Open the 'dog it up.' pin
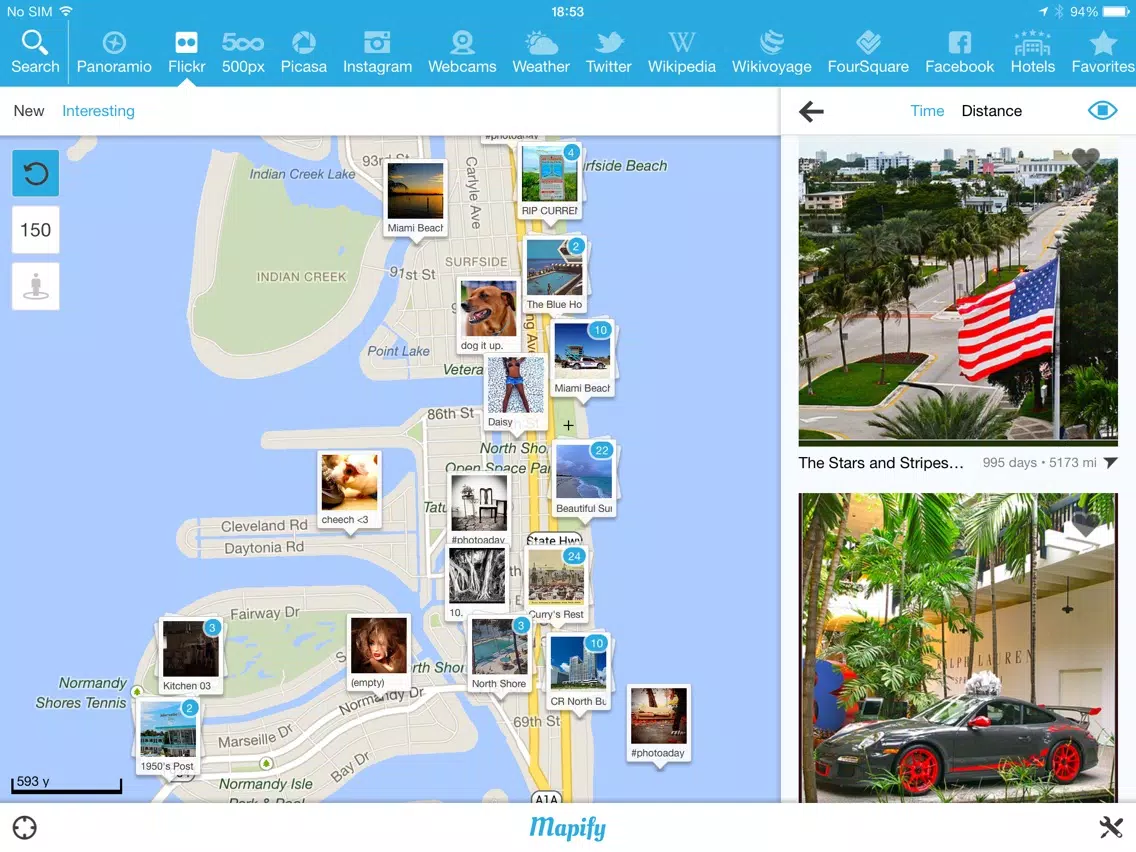Screen dimensions: 1136x852 coord(488,315)
